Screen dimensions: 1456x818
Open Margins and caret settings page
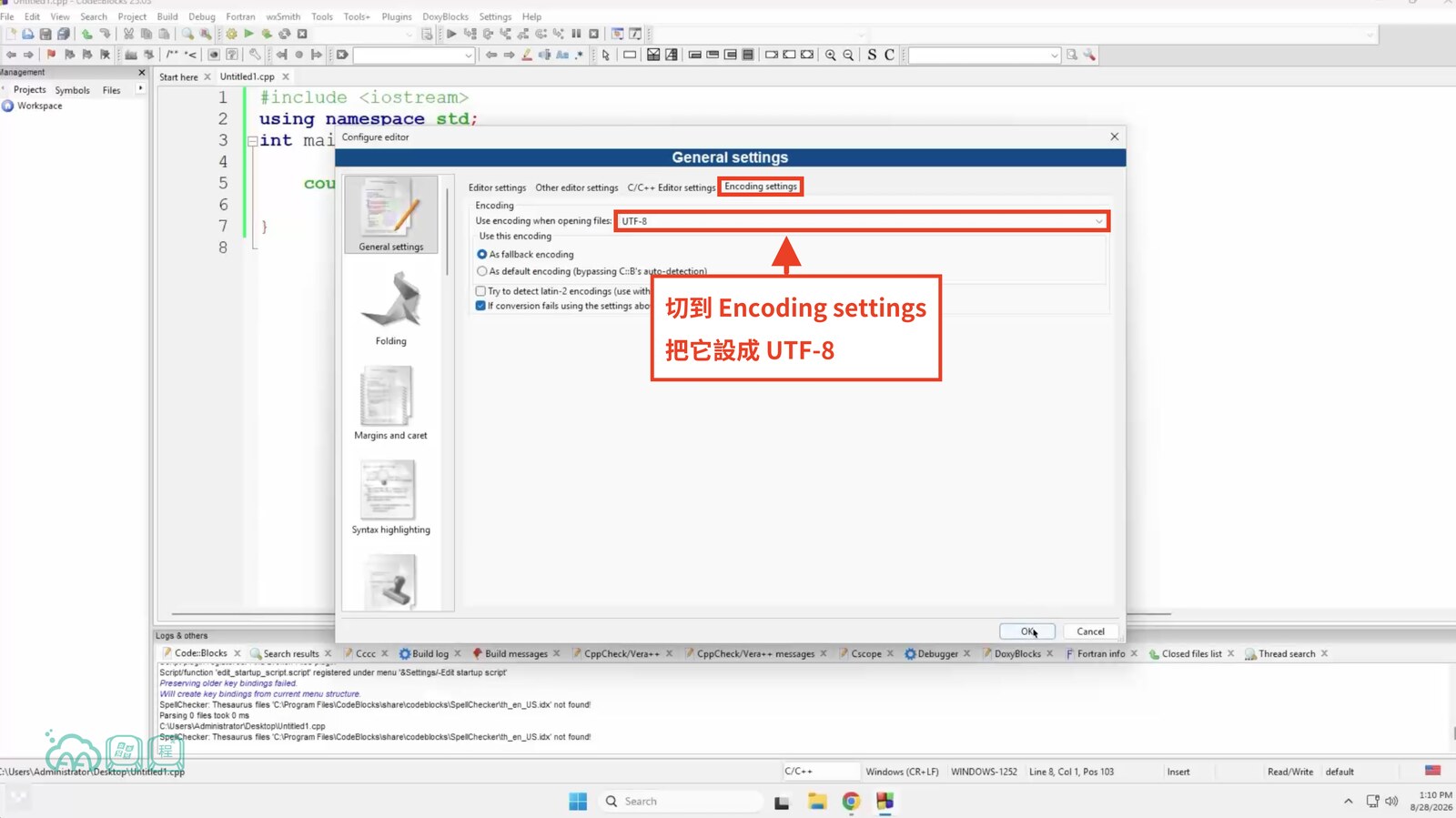391,403
